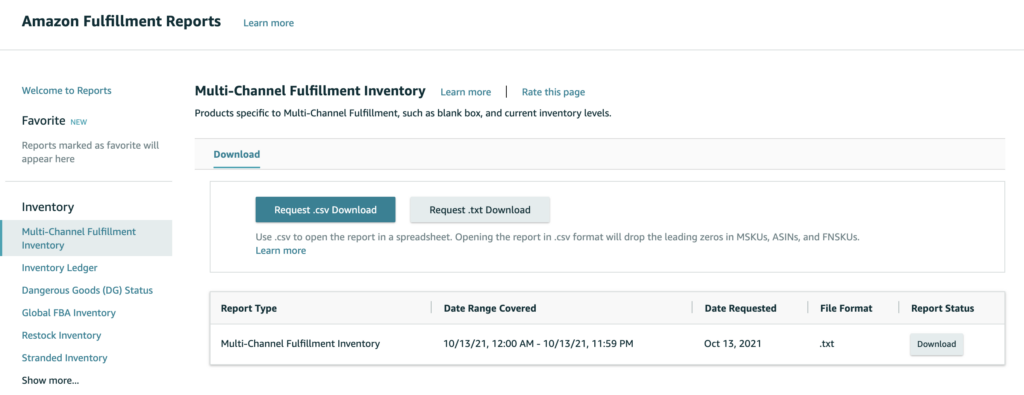The image size is (1024, 395).
Task: Select the Oct 13, 2021 cell
Action: pos(732,343)
